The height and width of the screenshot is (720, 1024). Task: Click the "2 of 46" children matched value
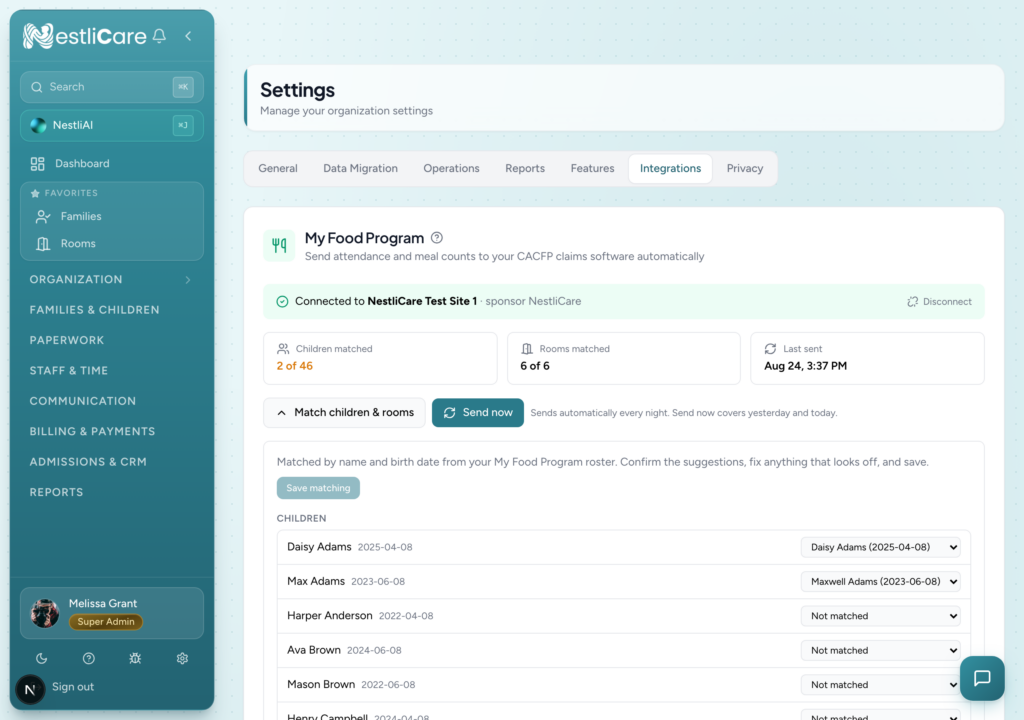(x=295, y=366)
